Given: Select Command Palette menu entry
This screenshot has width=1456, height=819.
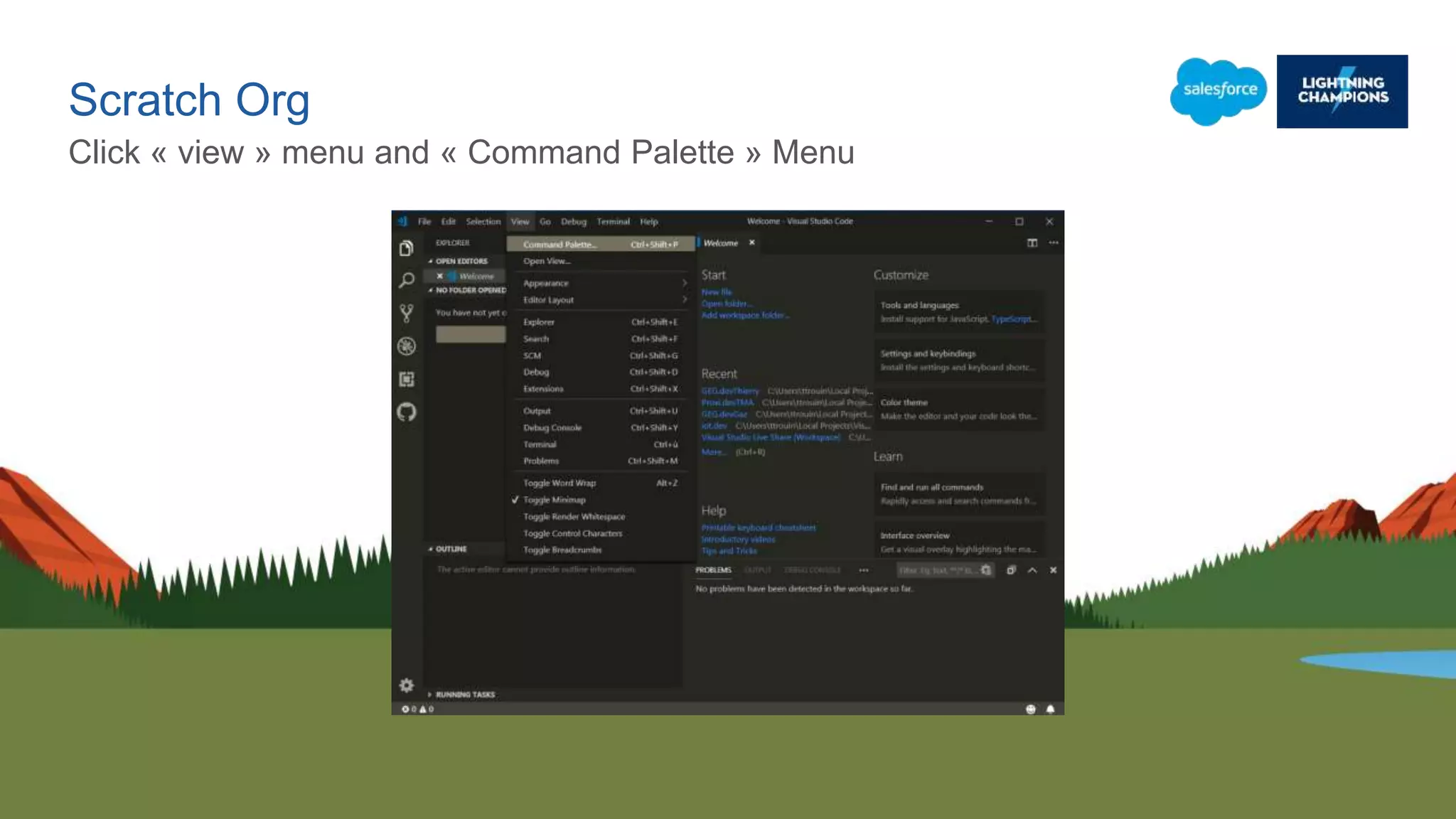Looking at the screenshot, I should point(601,245).
